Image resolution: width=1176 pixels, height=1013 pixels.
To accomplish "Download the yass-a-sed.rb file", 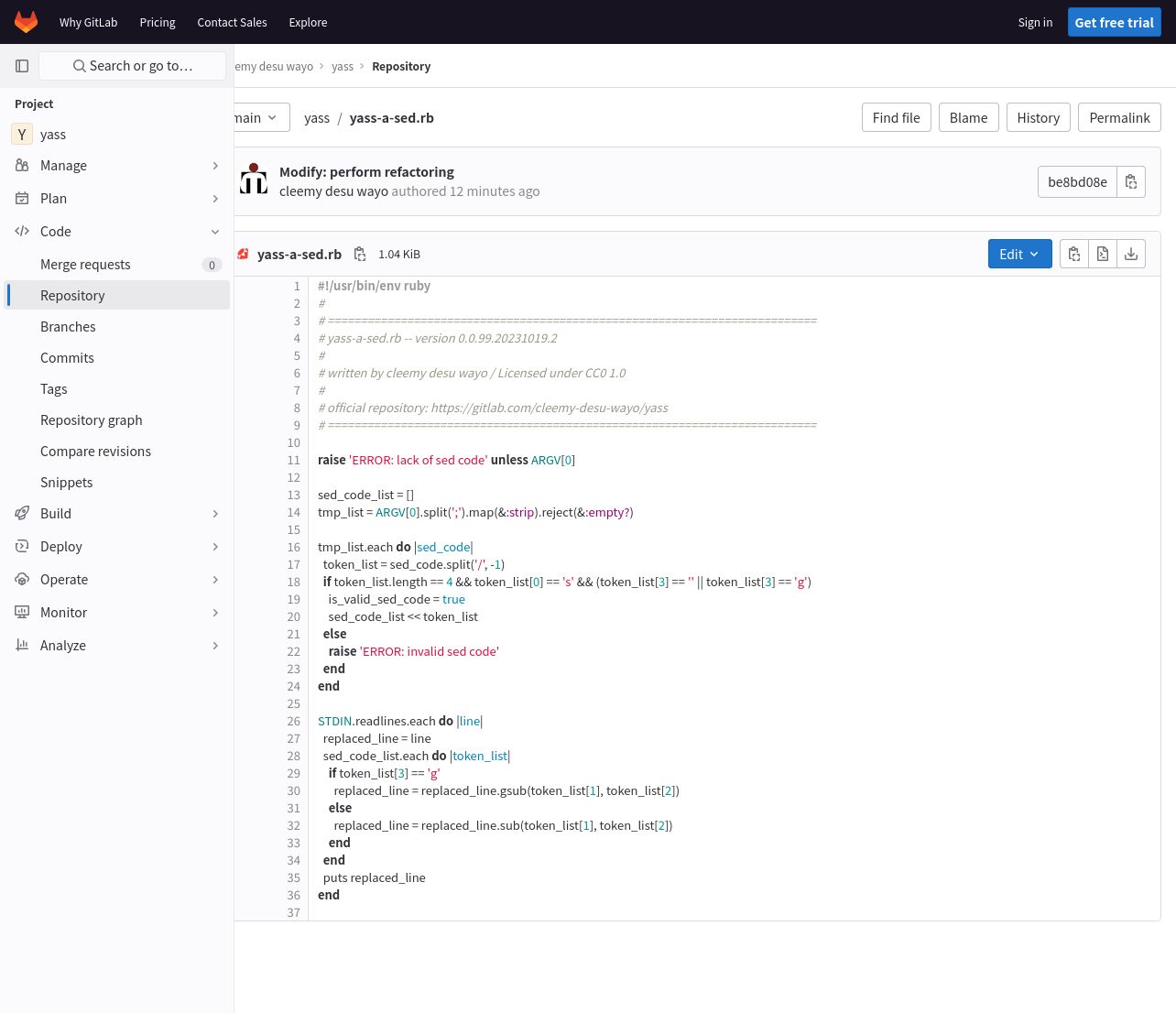I will (x=1131, y=254).
